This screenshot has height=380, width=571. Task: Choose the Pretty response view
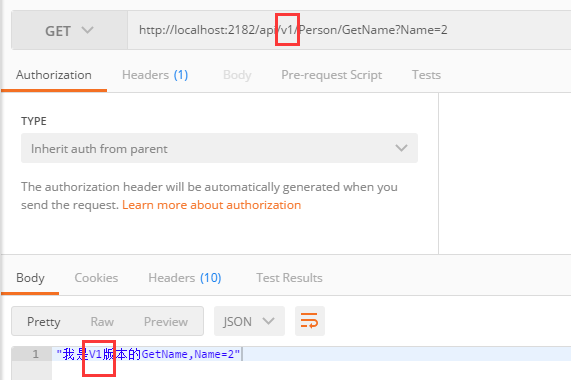coord(44,322)
